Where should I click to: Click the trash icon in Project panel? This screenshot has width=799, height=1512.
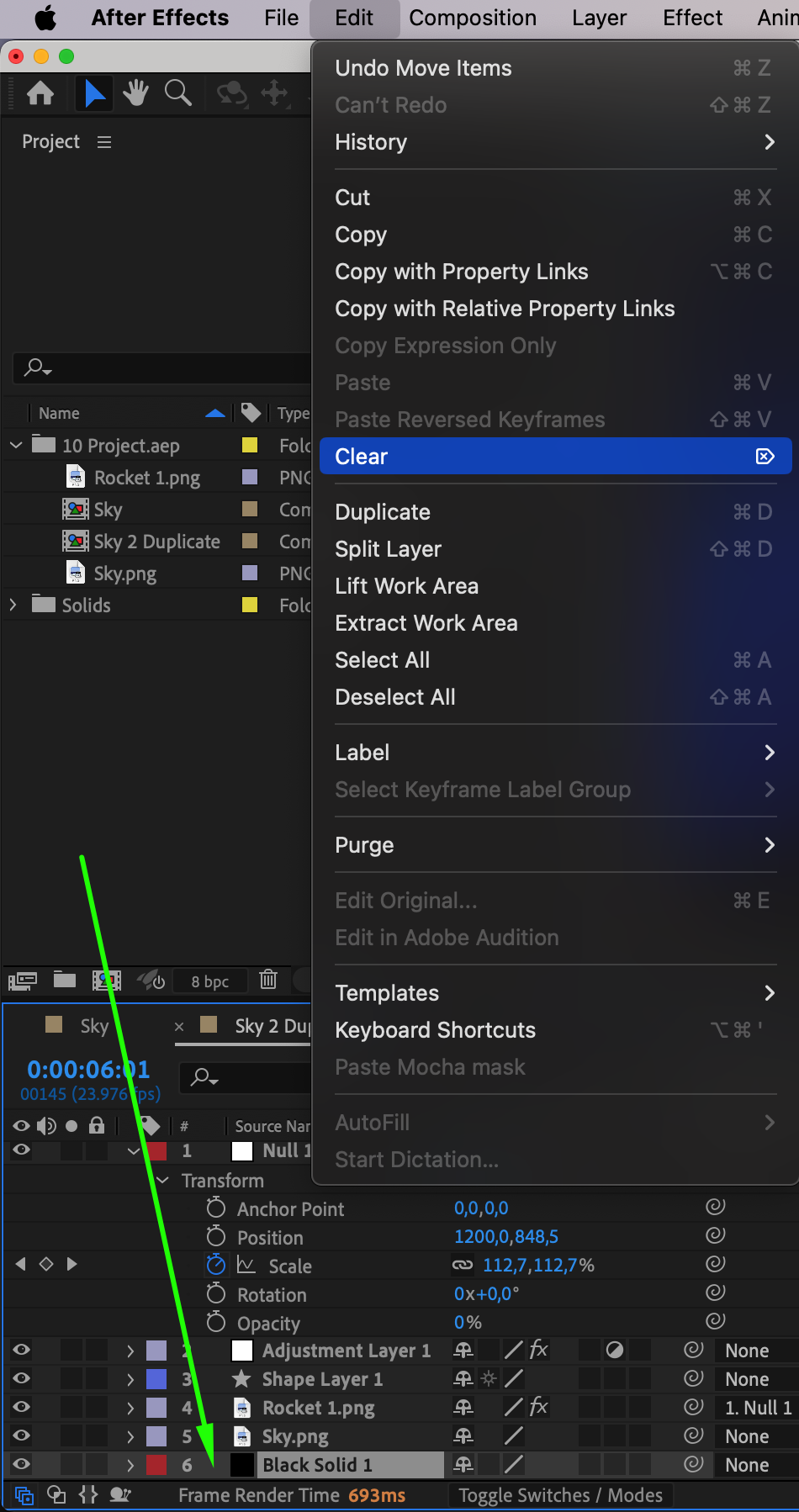268,980
